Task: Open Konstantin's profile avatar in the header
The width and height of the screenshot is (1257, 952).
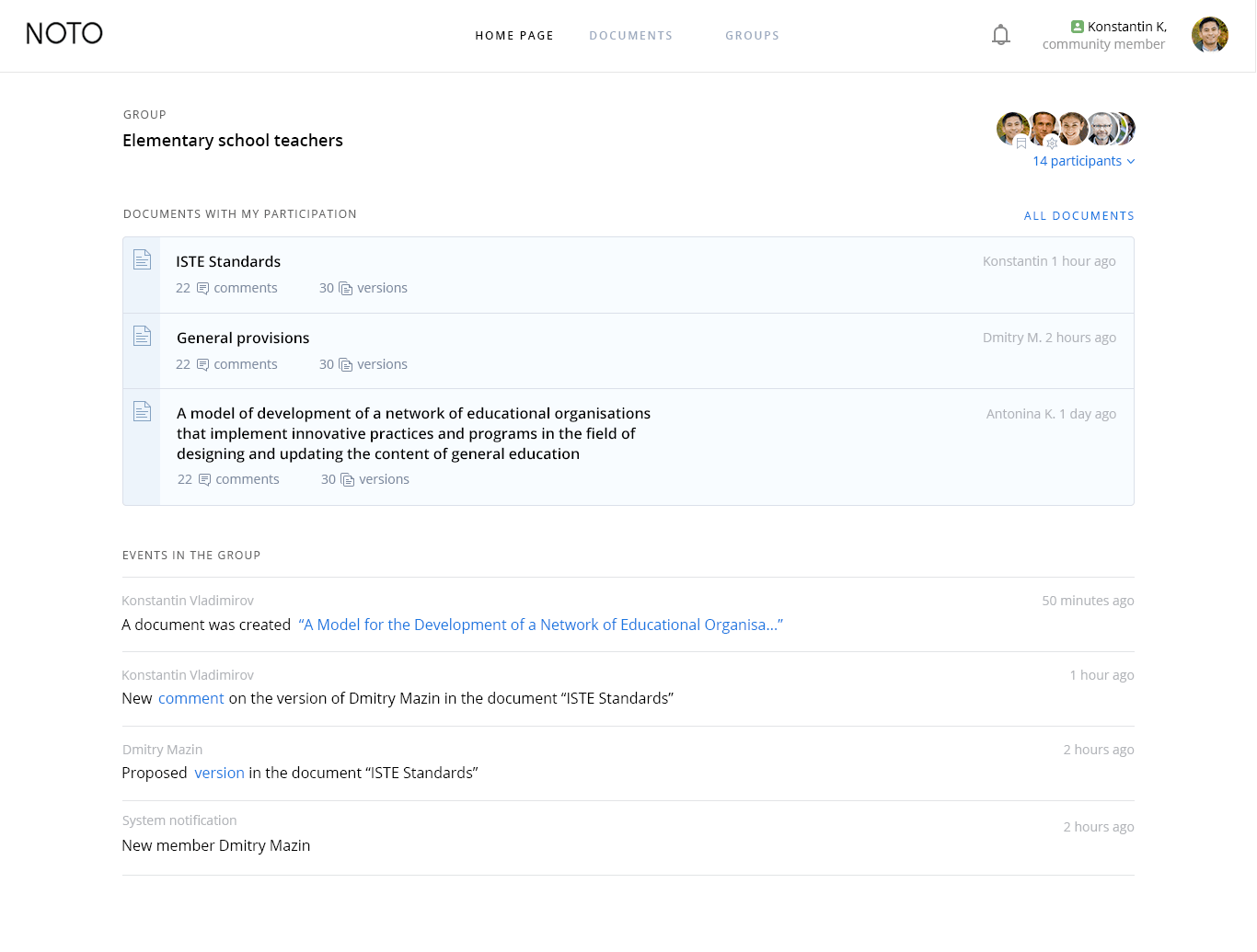Action: 1209,35
